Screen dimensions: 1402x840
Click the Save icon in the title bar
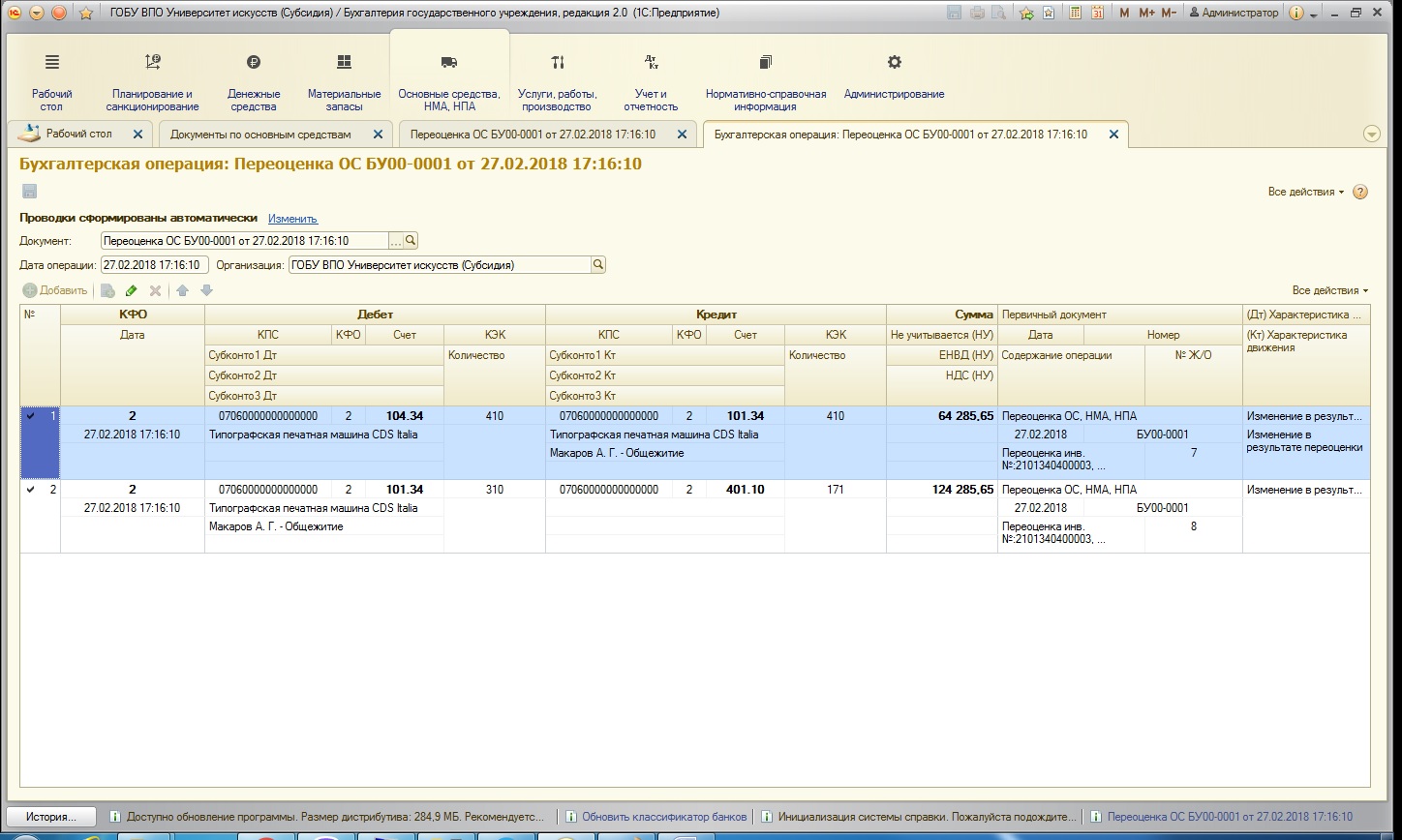tap(956, 13)
